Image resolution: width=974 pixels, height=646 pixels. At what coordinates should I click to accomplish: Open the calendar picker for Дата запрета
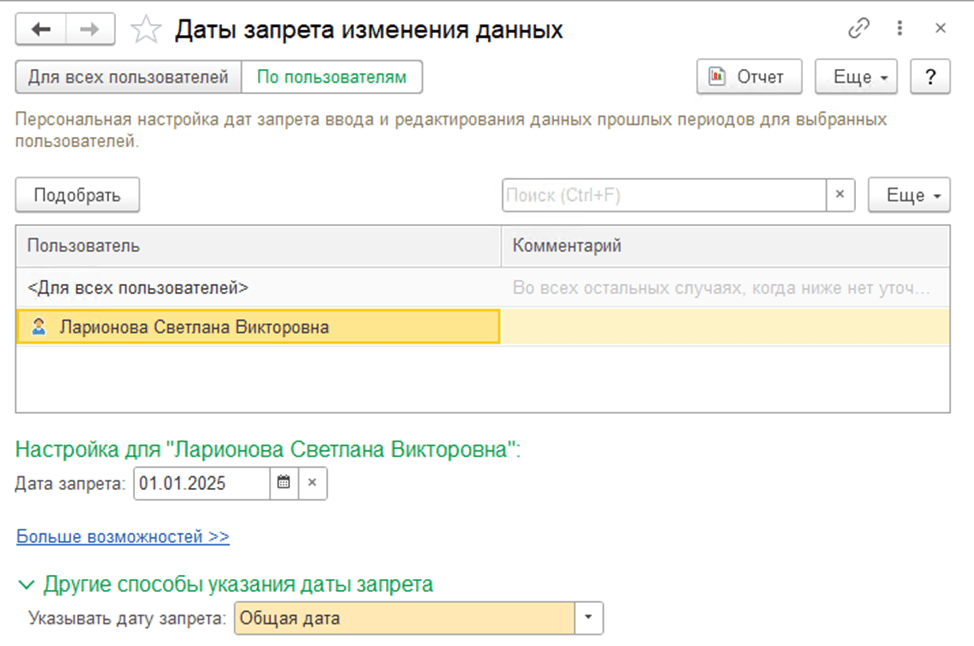tap(283, 483)
